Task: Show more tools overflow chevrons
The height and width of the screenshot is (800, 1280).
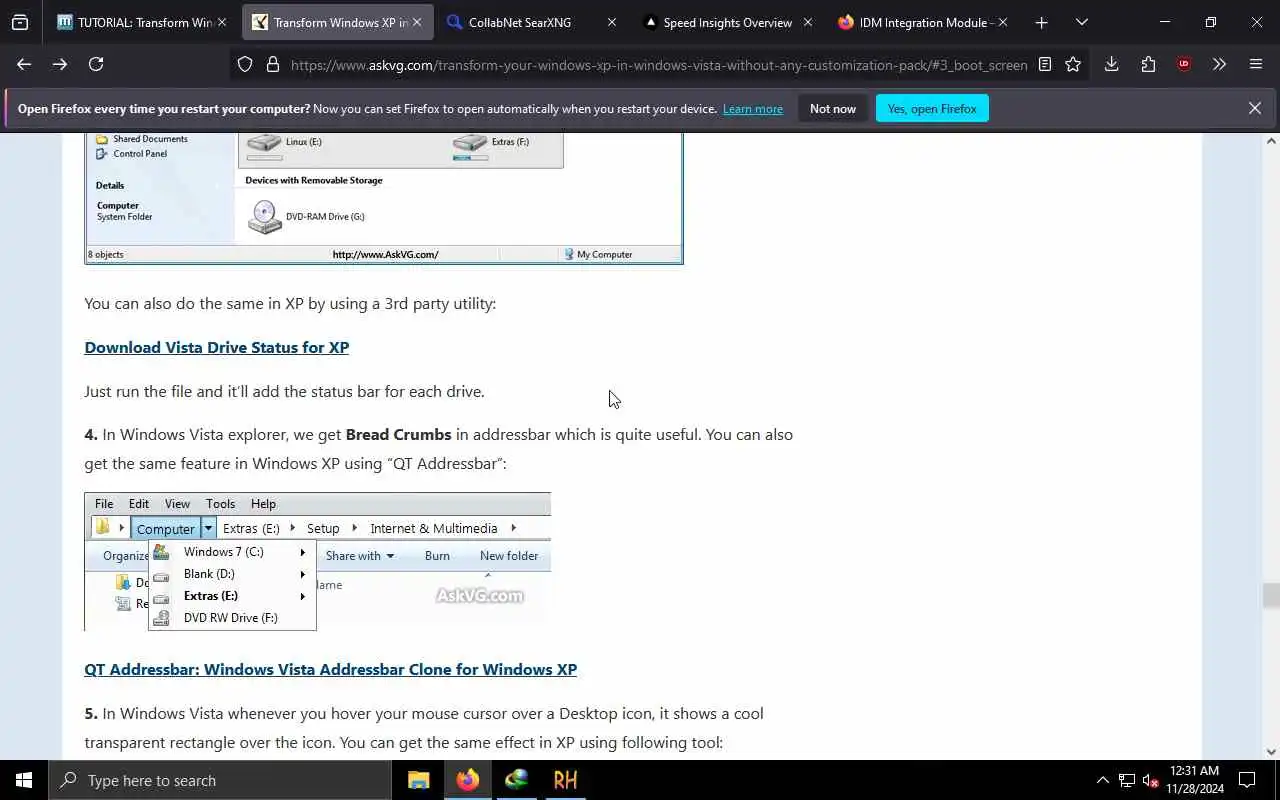Action: point(1219,64)
